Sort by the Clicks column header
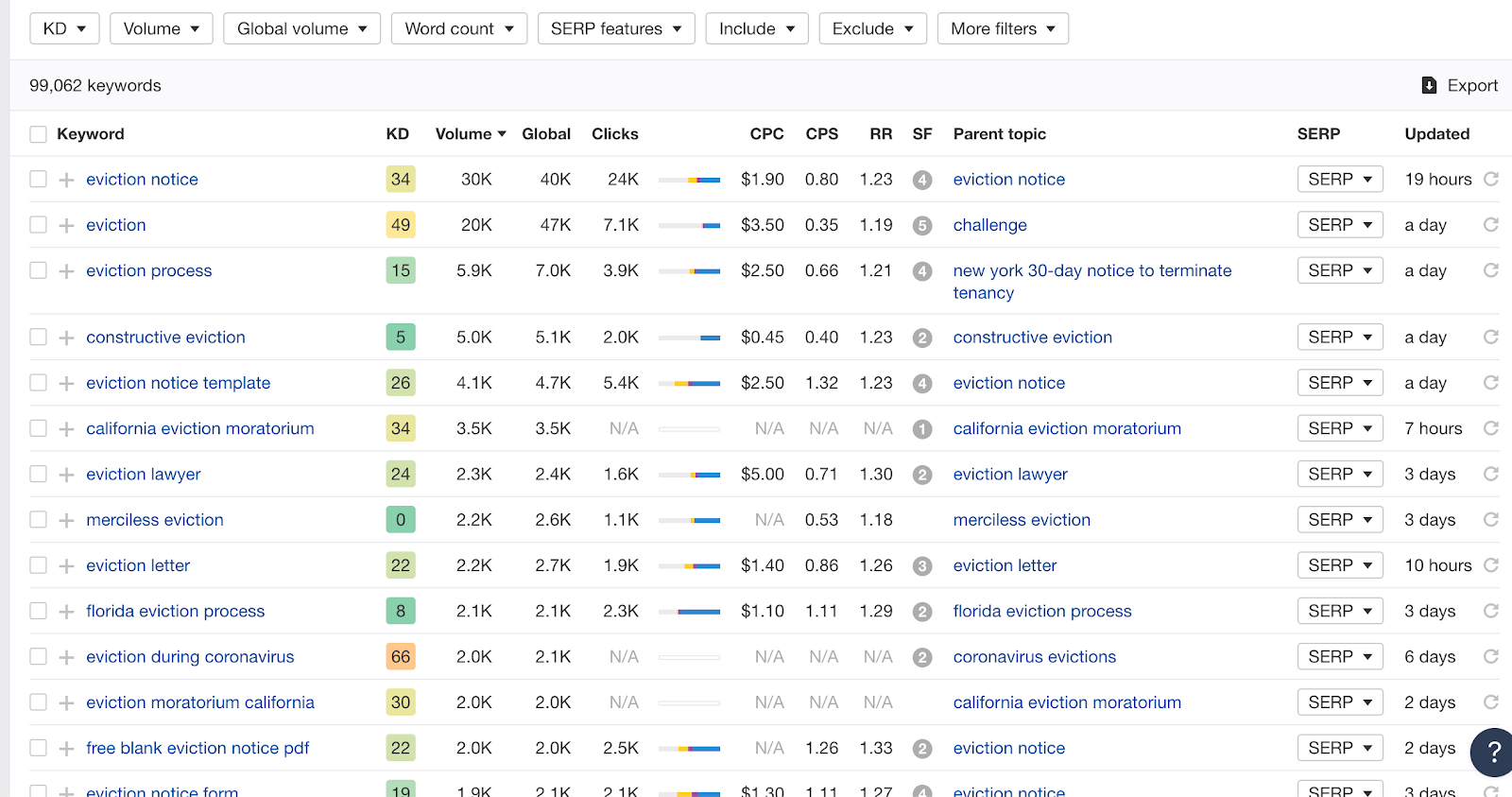1512x797 pixels. [614, 134]
